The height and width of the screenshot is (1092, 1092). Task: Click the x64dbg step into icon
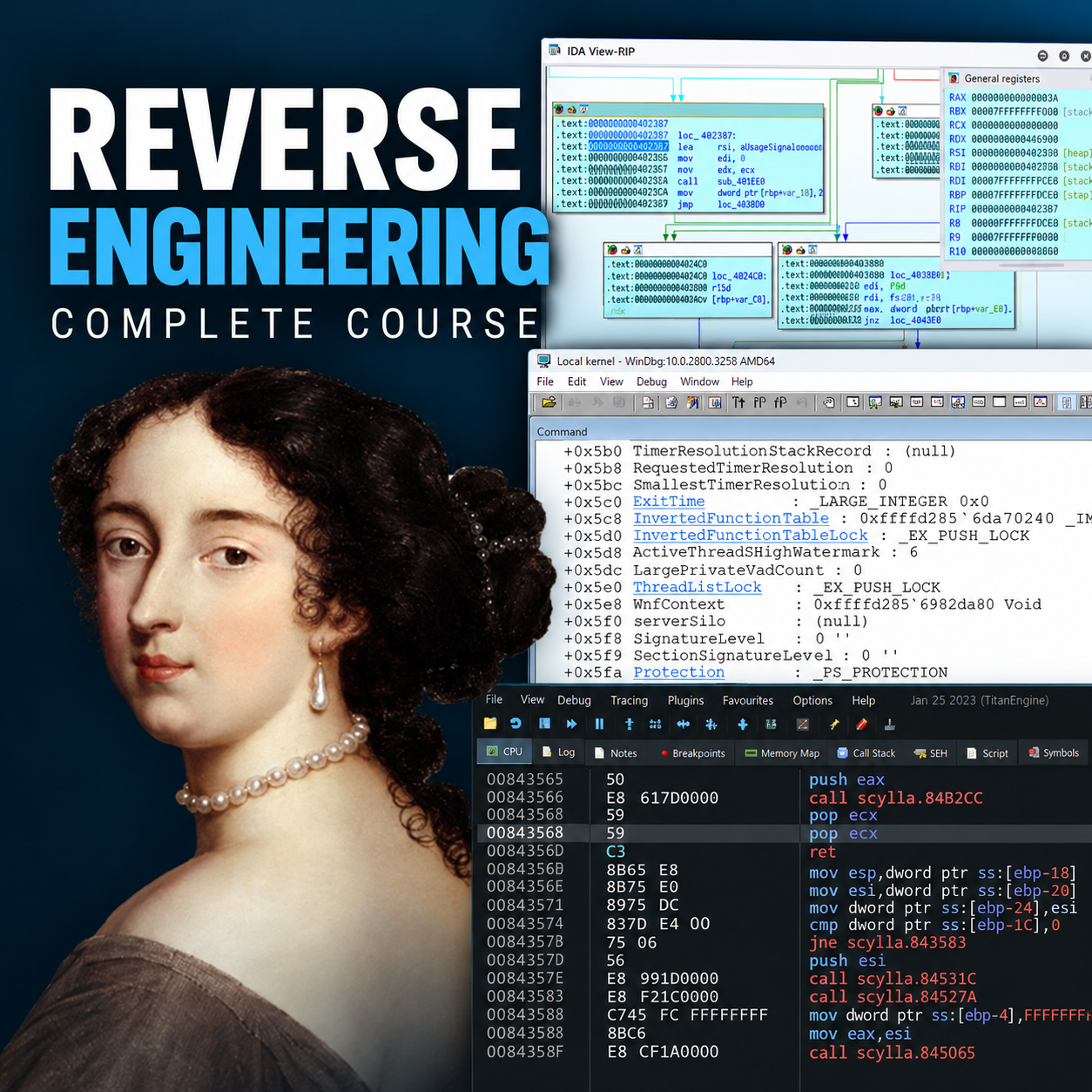[x=629, y=724]
